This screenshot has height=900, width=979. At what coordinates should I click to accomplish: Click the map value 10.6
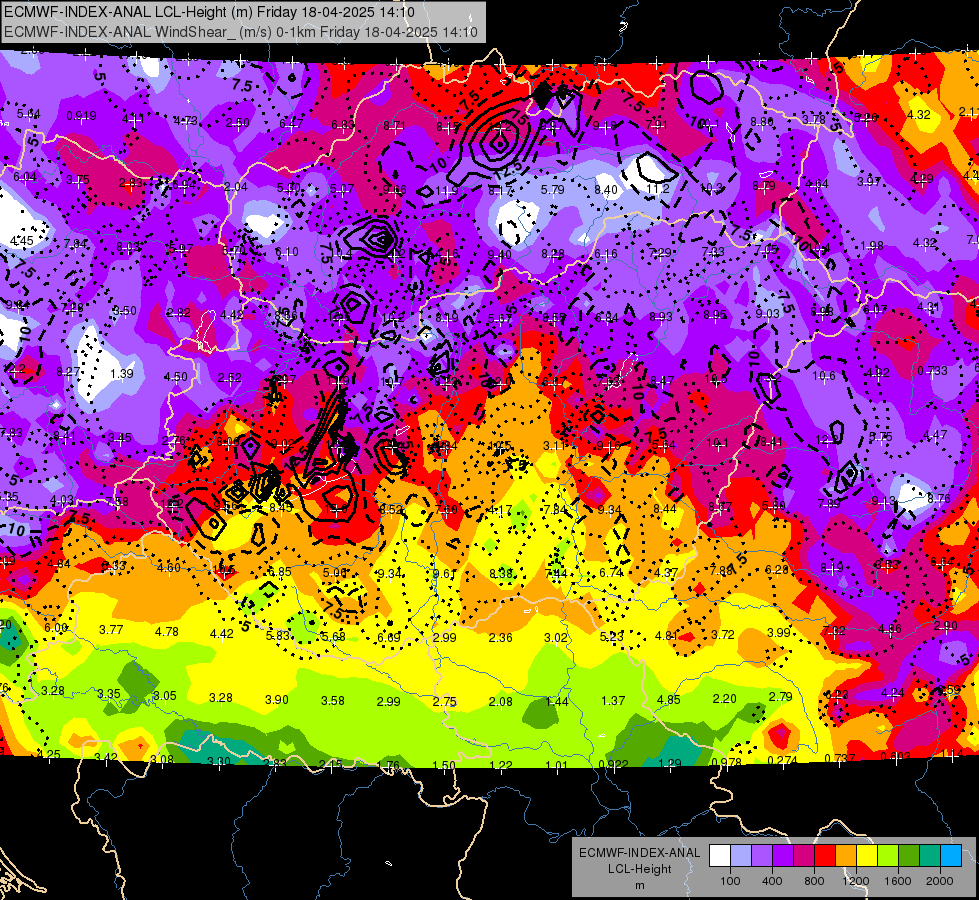824,375
